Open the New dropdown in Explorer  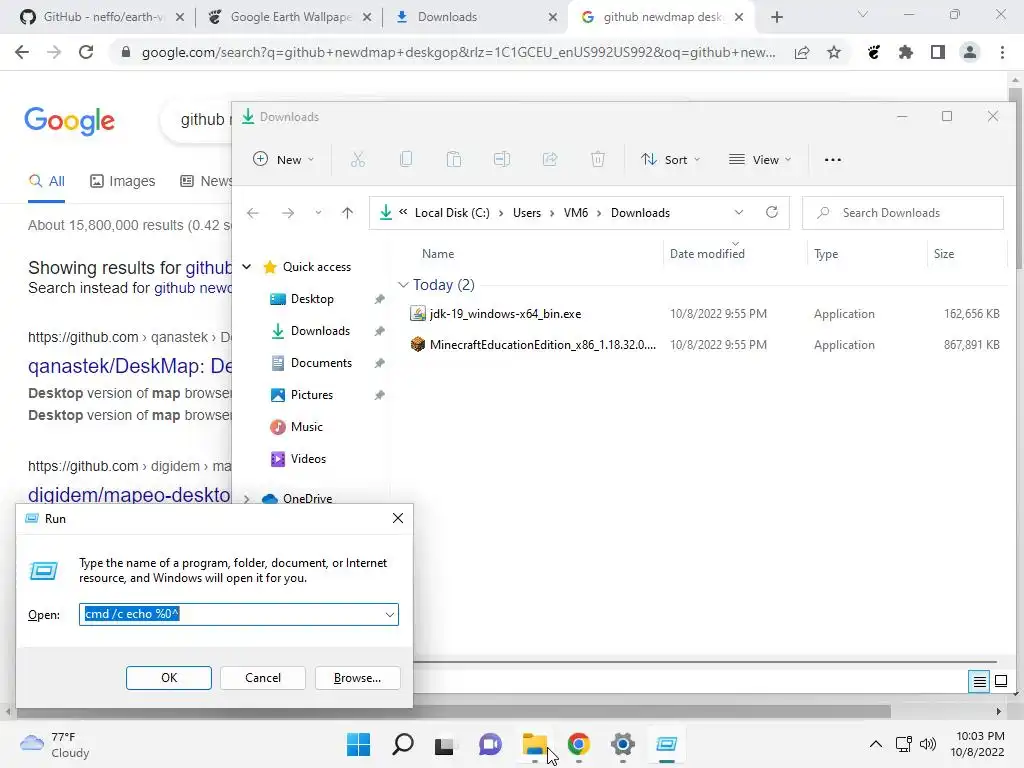(x=283, y=159)
